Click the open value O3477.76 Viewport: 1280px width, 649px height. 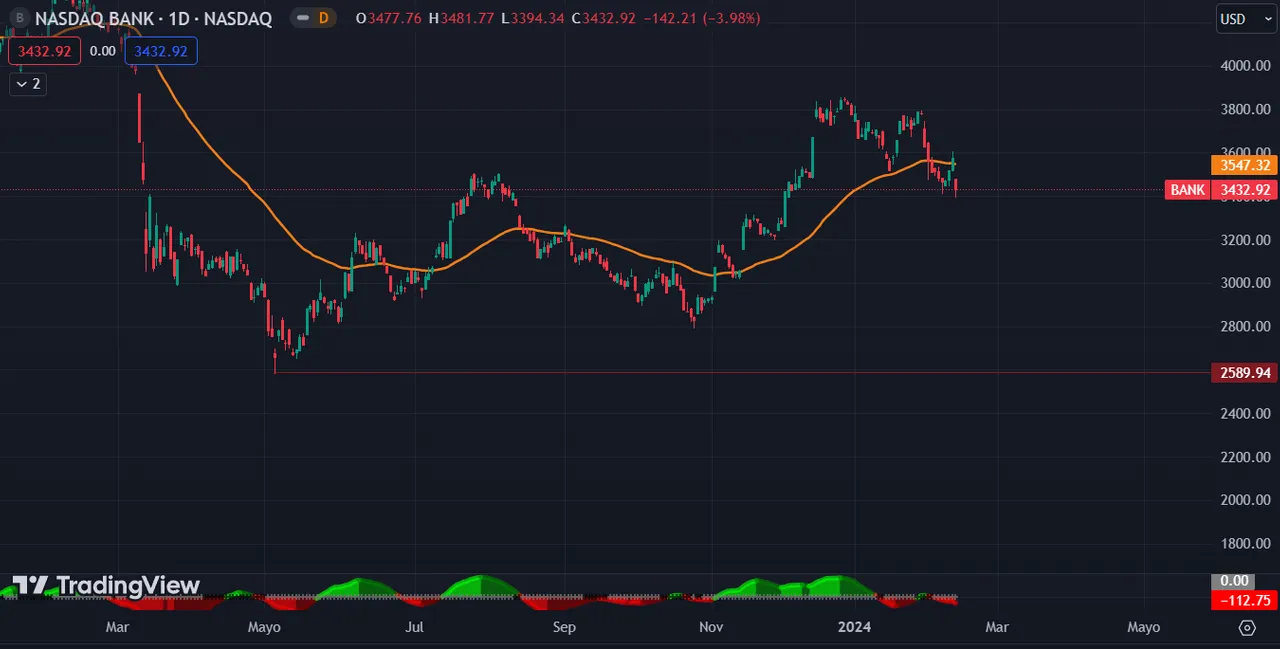click(390, 18)
